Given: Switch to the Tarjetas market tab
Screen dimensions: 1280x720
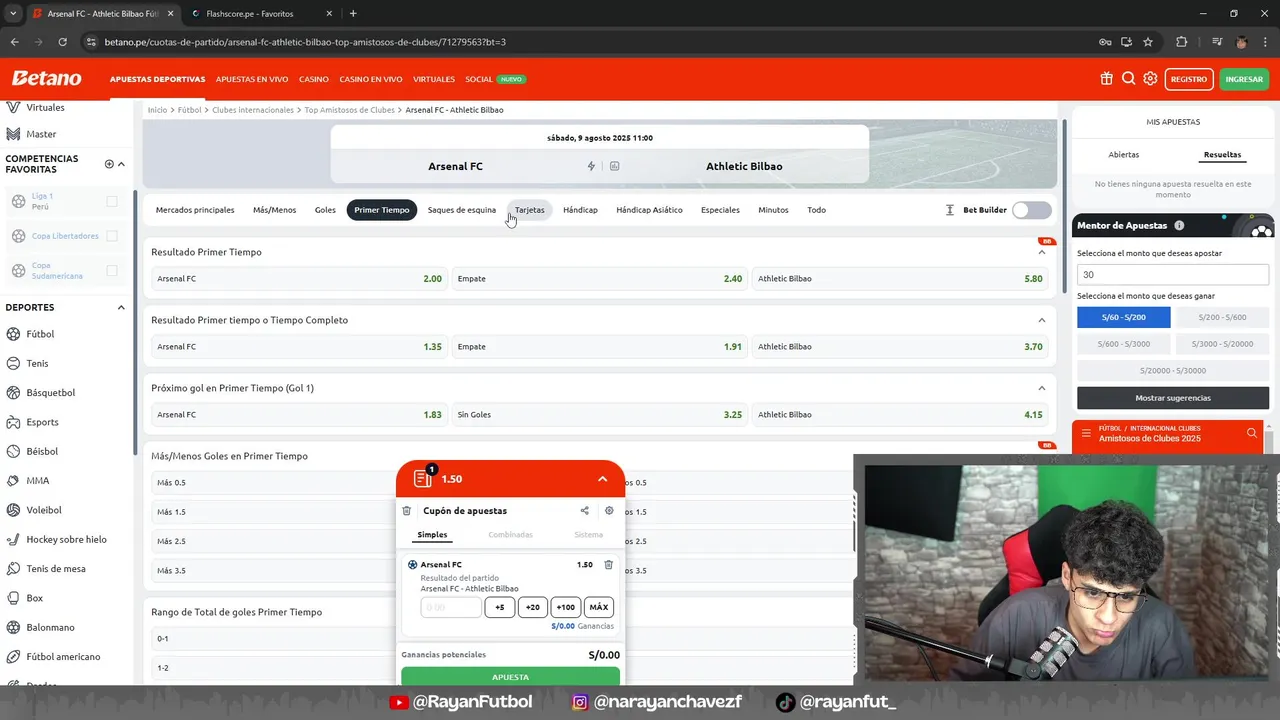Looking at the screenshot, I should (529, 210).
